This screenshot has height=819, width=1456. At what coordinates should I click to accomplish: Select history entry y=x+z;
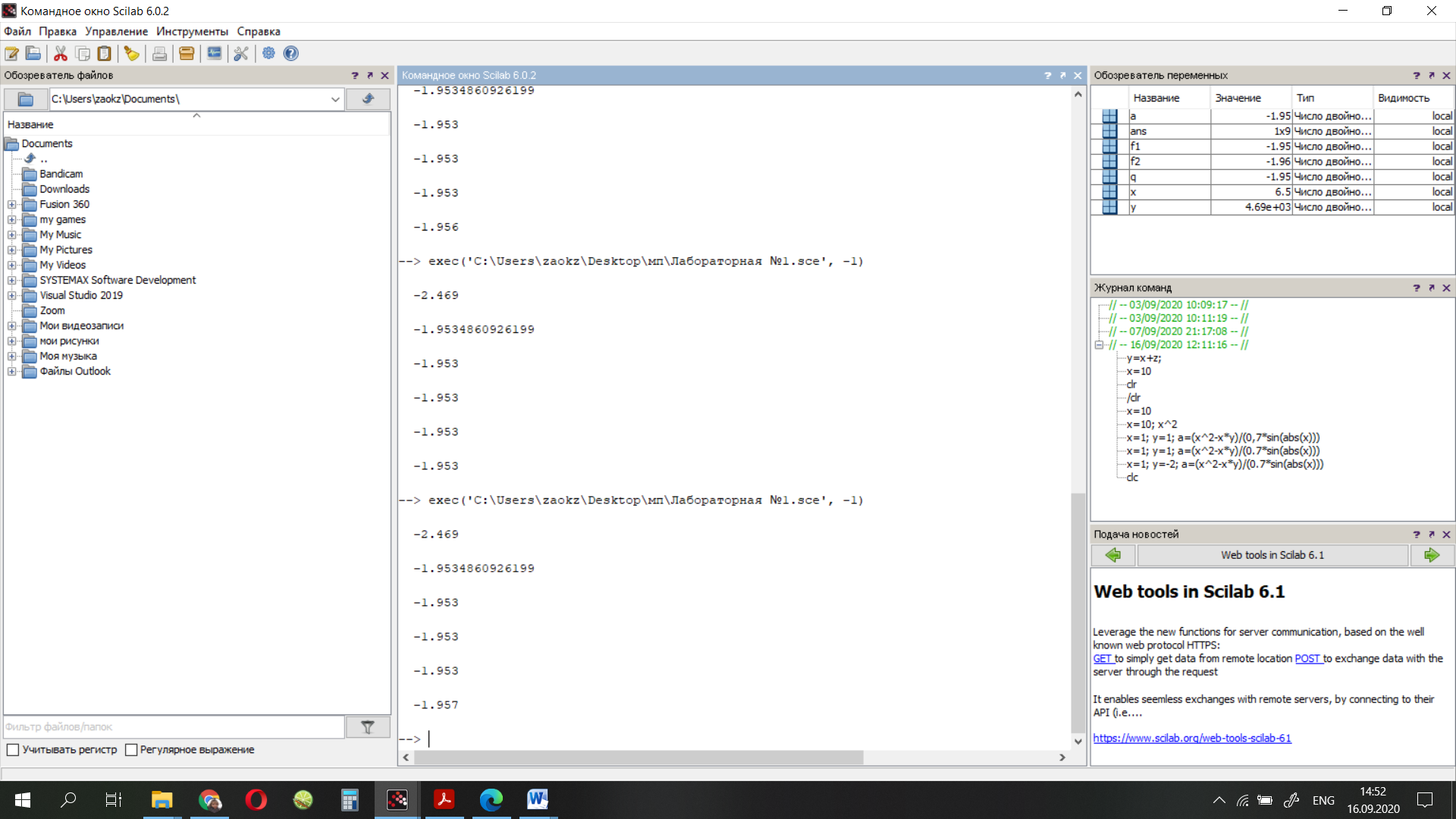1144,359
